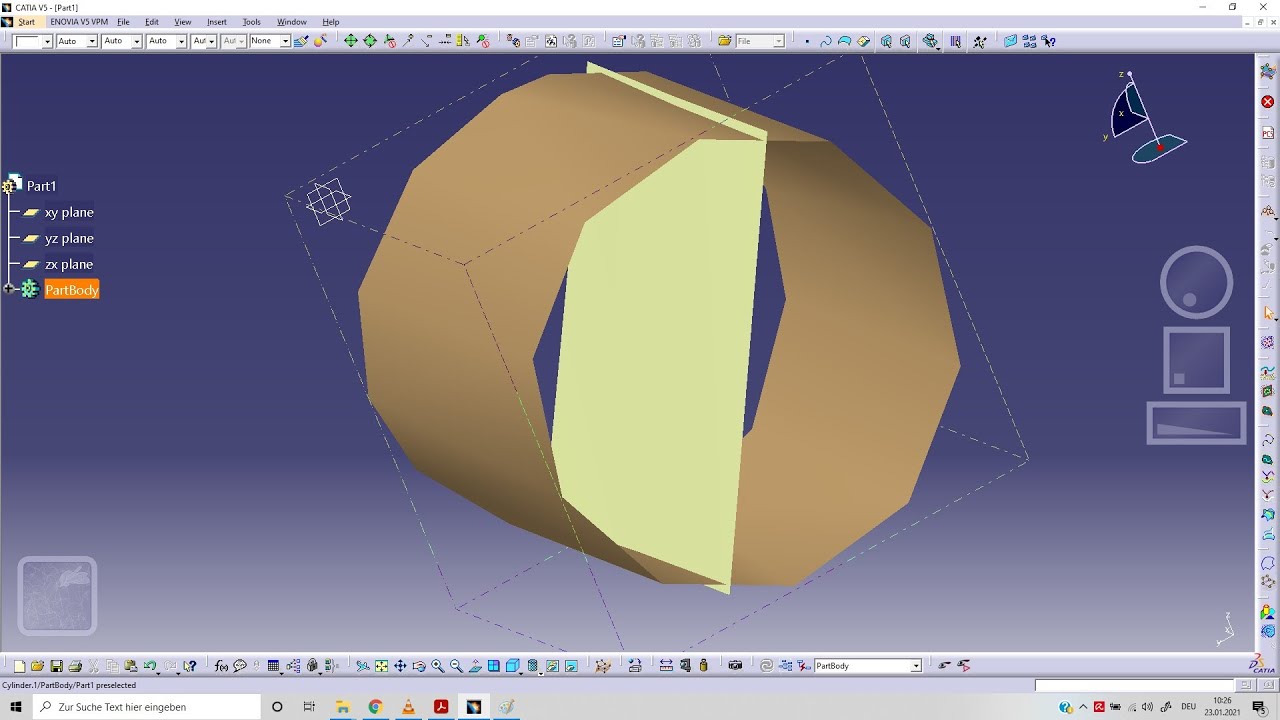Open the None layer dropdown
The height and width of the screenshot is (720, 1280).
click(x=285, y=41)
